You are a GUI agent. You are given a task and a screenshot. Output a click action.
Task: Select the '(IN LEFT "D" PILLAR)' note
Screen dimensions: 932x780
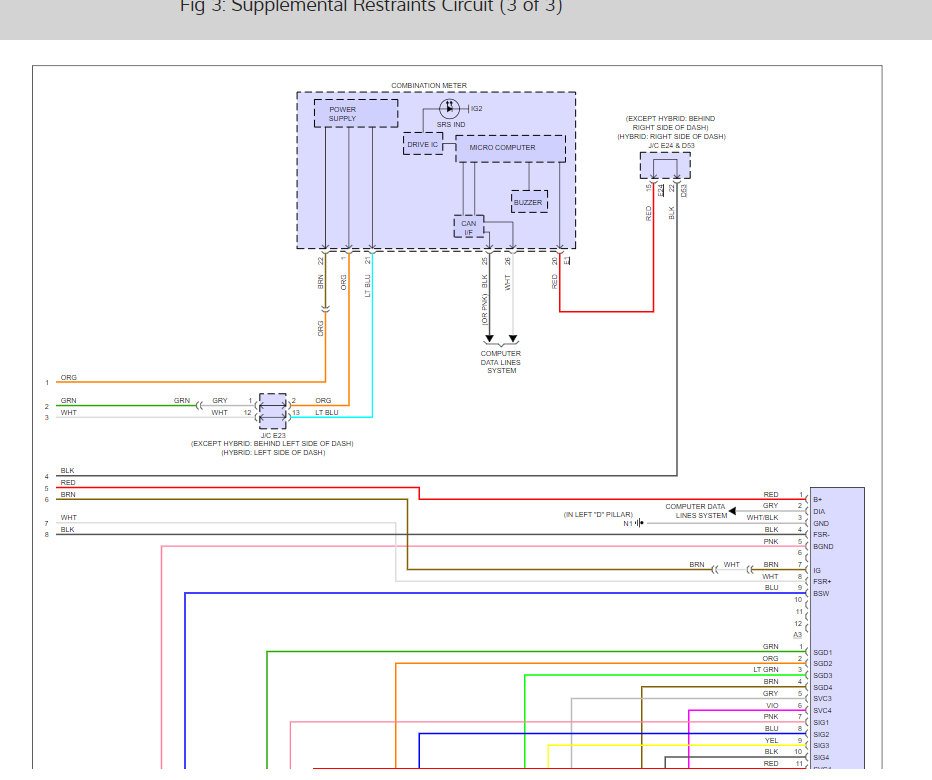point(598,515)
